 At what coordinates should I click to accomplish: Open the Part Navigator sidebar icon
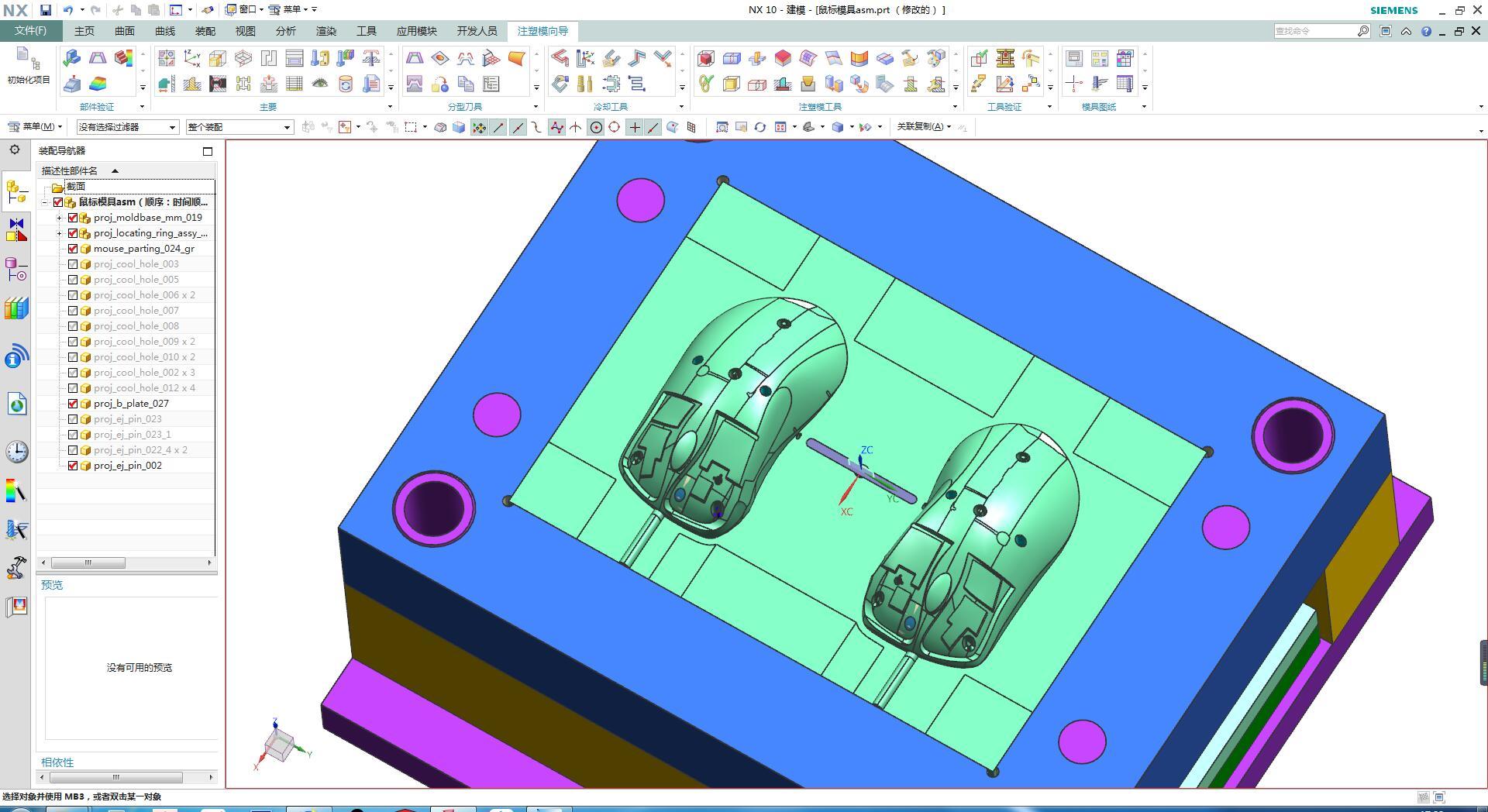click(x=16, y=269)
